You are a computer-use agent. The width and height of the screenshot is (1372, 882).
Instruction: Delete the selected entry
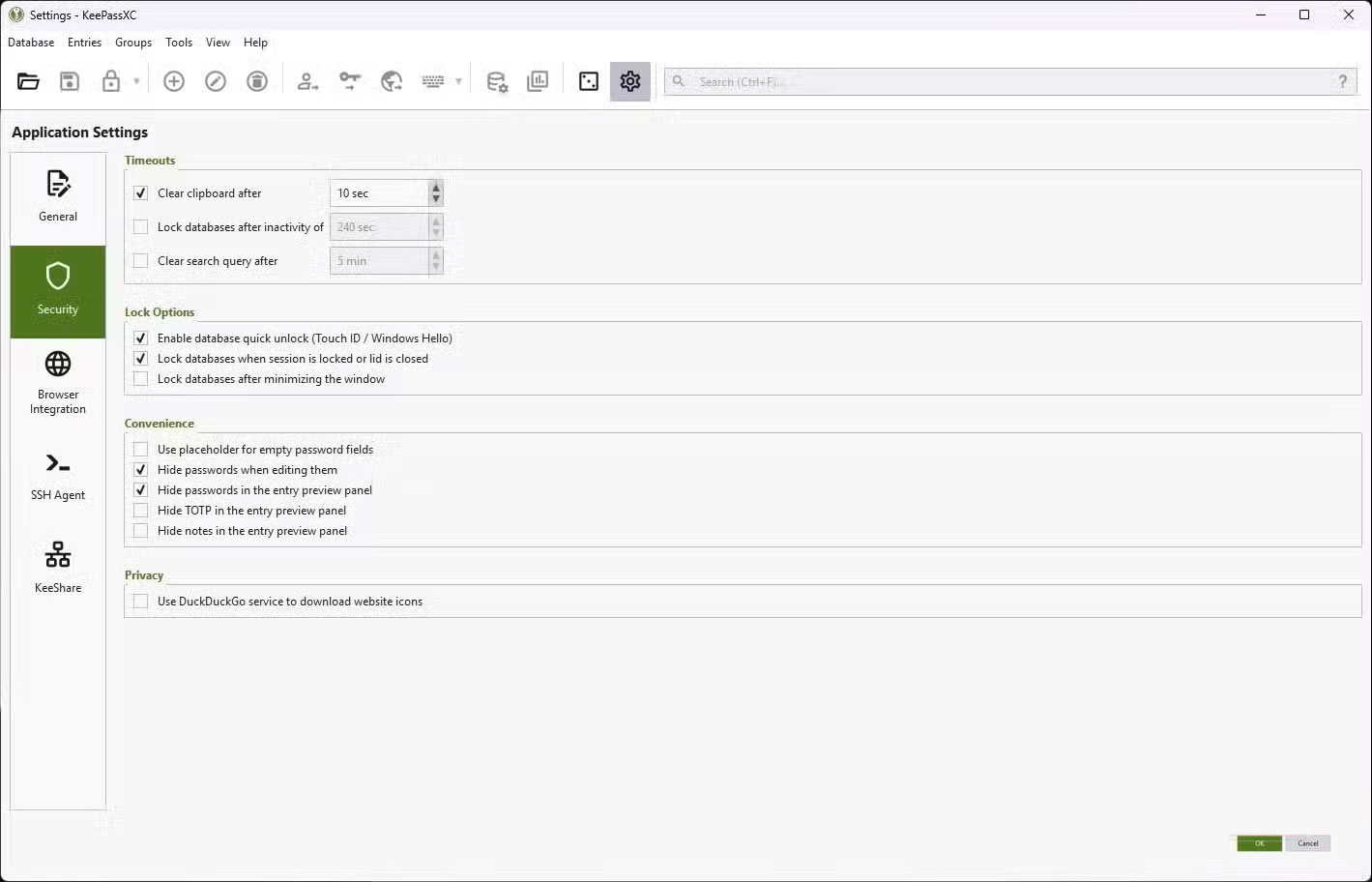(256, 81)
